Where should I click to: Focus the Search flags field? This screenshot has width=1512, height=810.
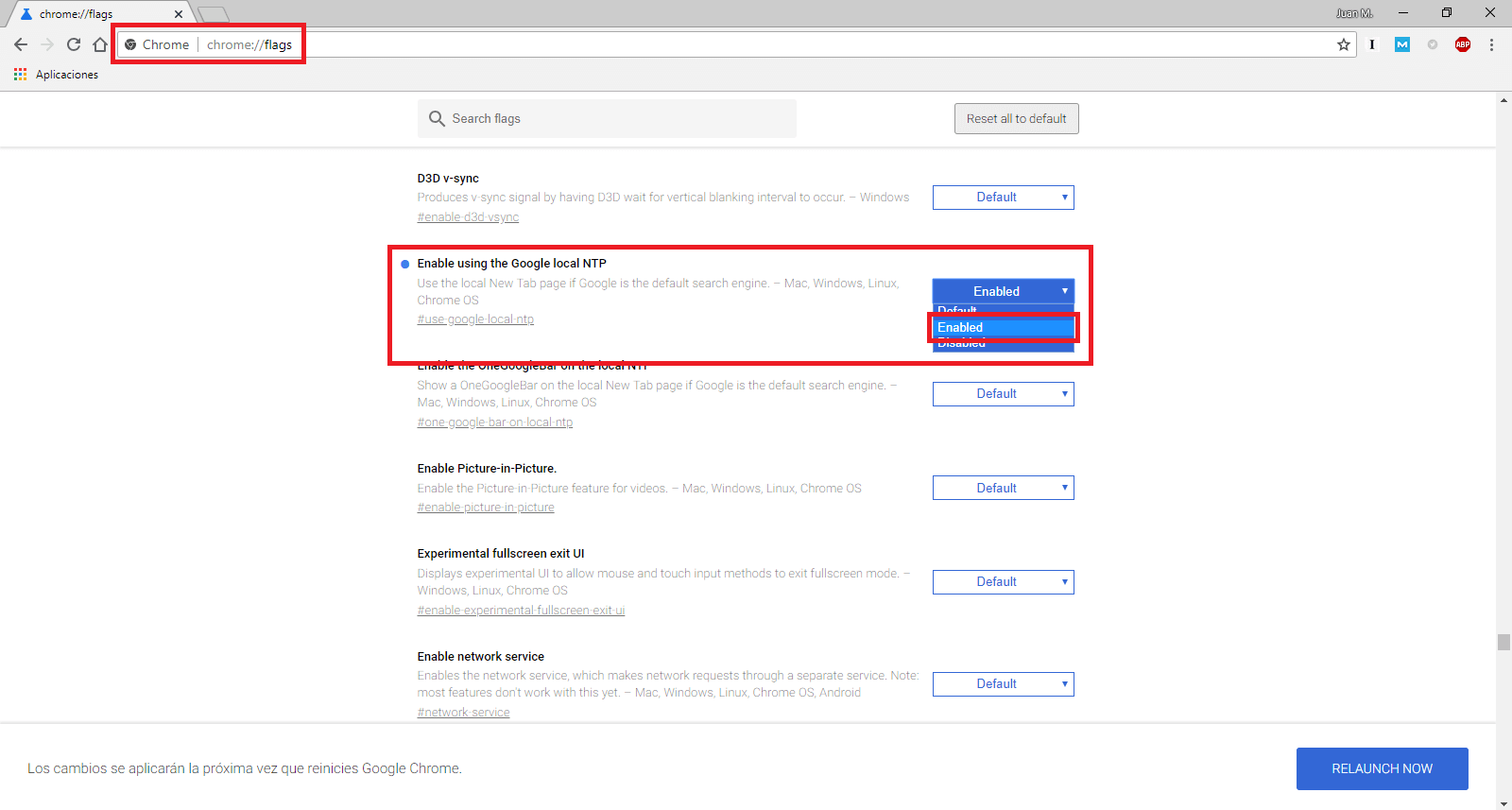[x=607, y=118]
